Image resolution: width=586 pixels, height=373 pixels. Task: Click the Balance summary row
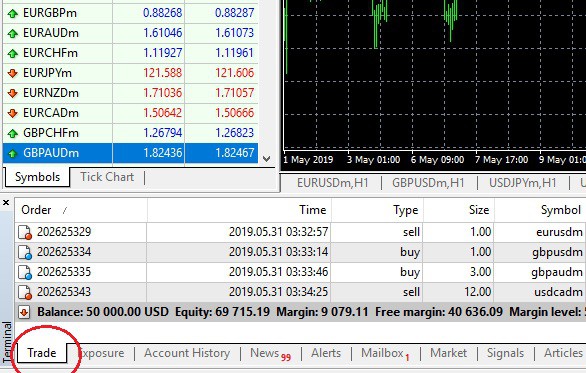pos(300,312)
